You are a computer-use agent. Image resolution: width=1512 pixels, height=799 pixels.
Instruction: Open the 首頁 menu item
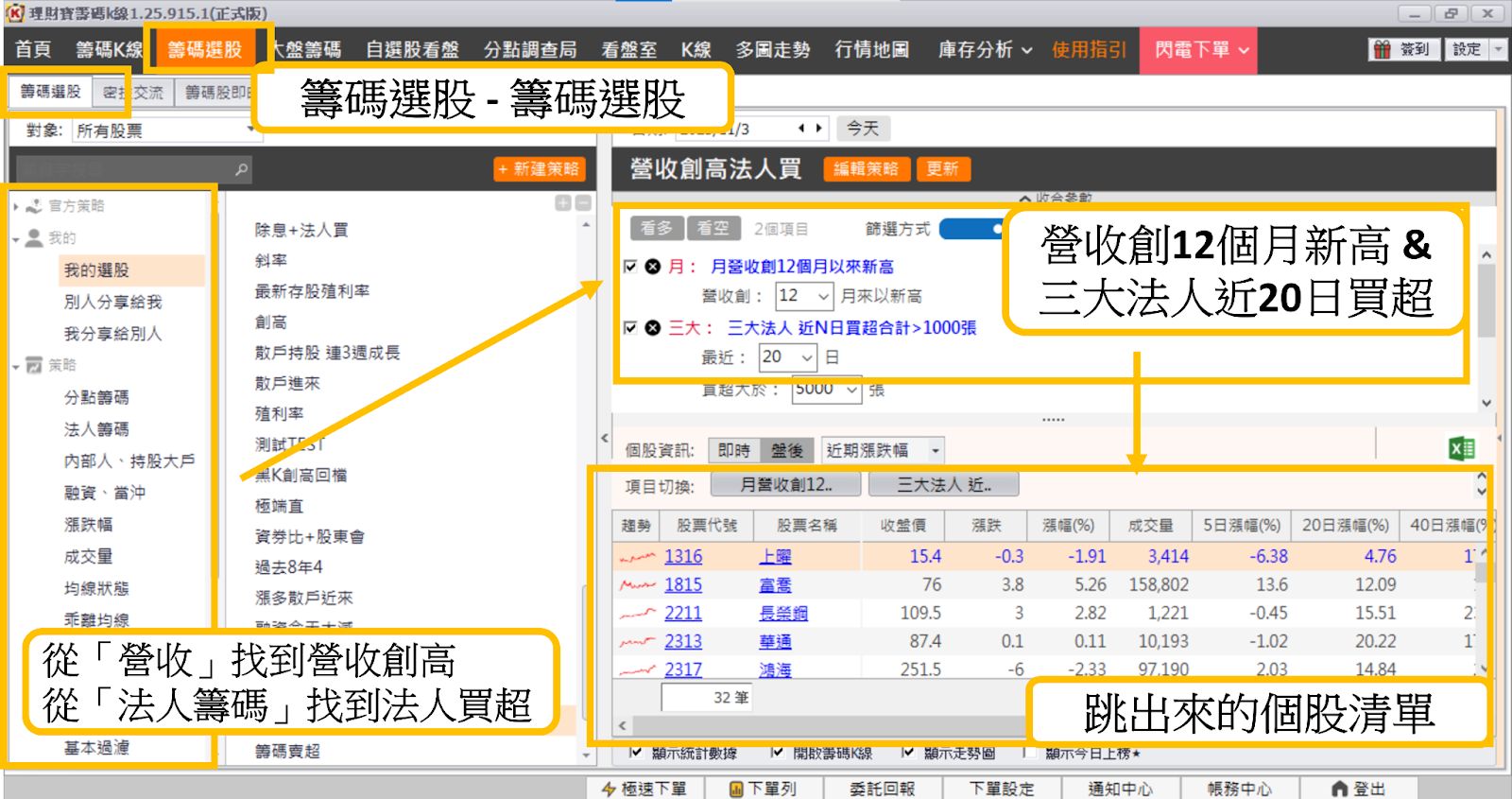pos(33,49)
